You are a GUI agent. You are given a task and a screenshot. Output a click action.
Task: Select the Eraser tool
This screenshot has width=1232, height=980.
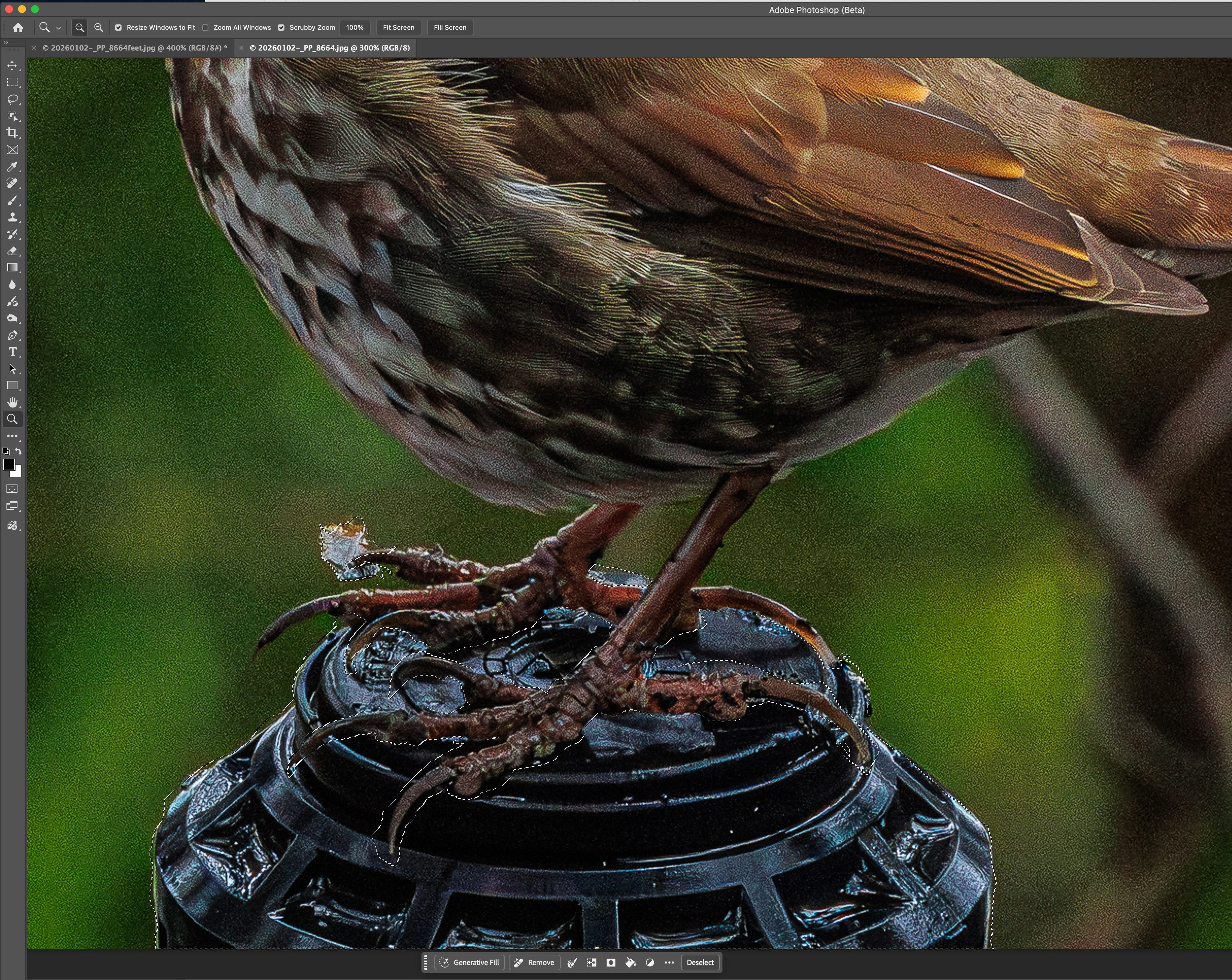(12, 251)
